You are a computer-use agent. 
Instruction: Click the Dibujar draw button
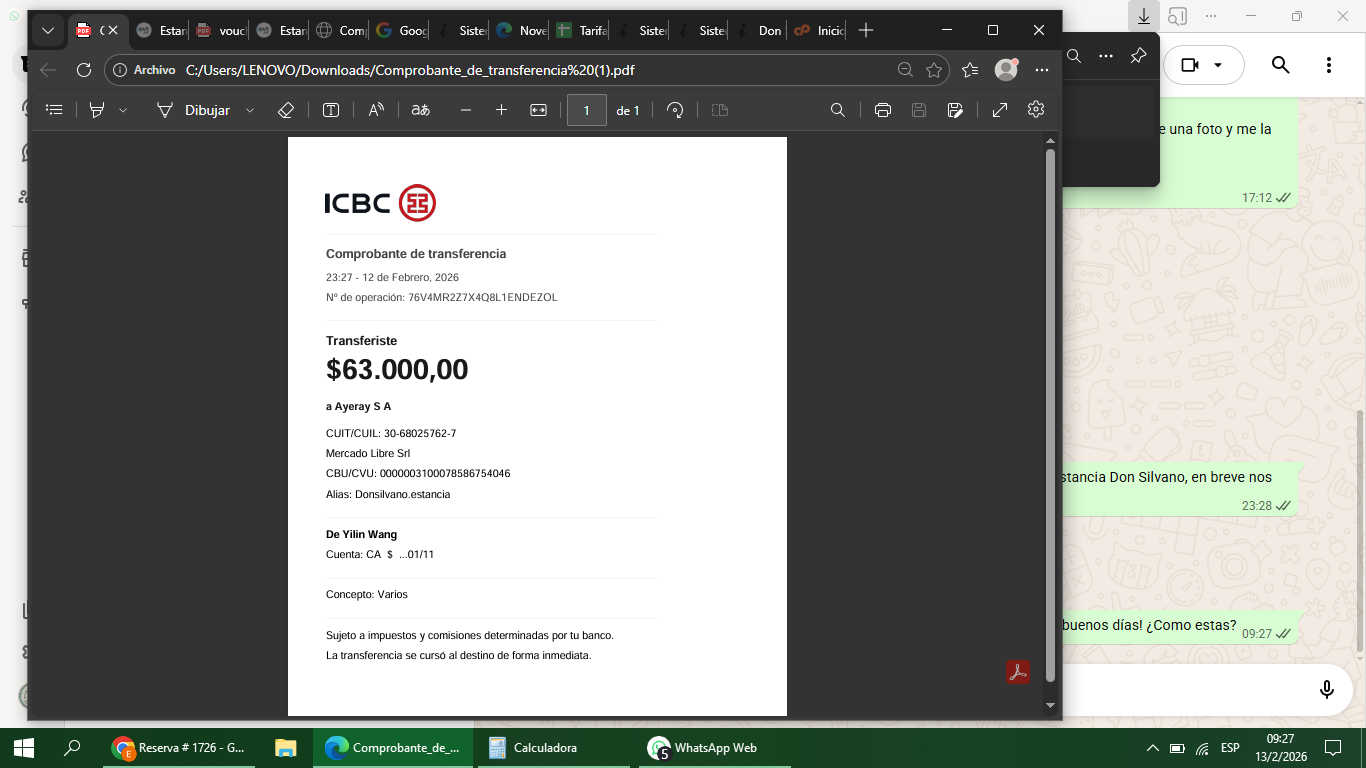pyautogui.click(x=194, y=110)
